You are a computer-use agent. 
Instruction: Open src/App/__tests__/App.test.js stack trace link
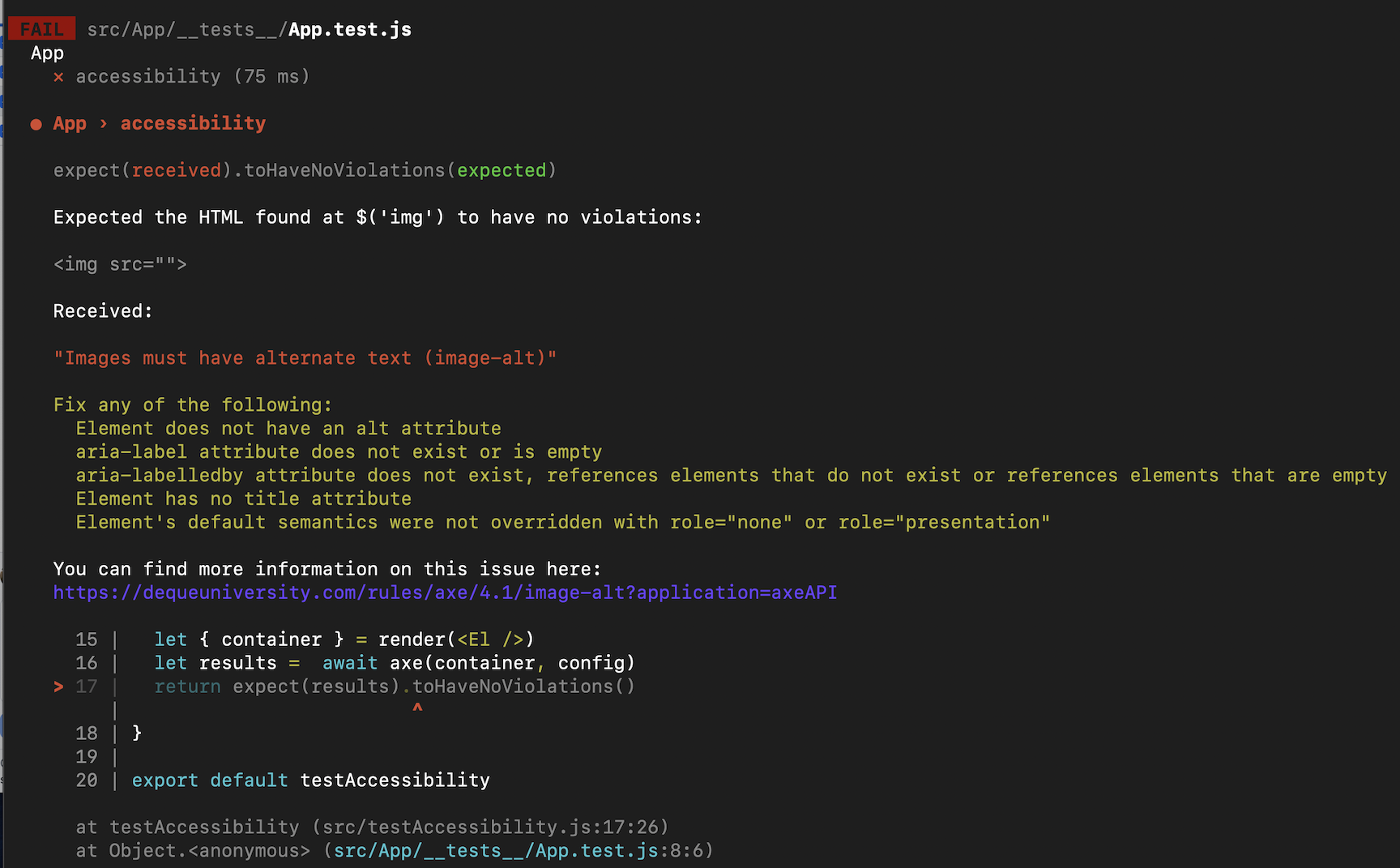point(496,850)
